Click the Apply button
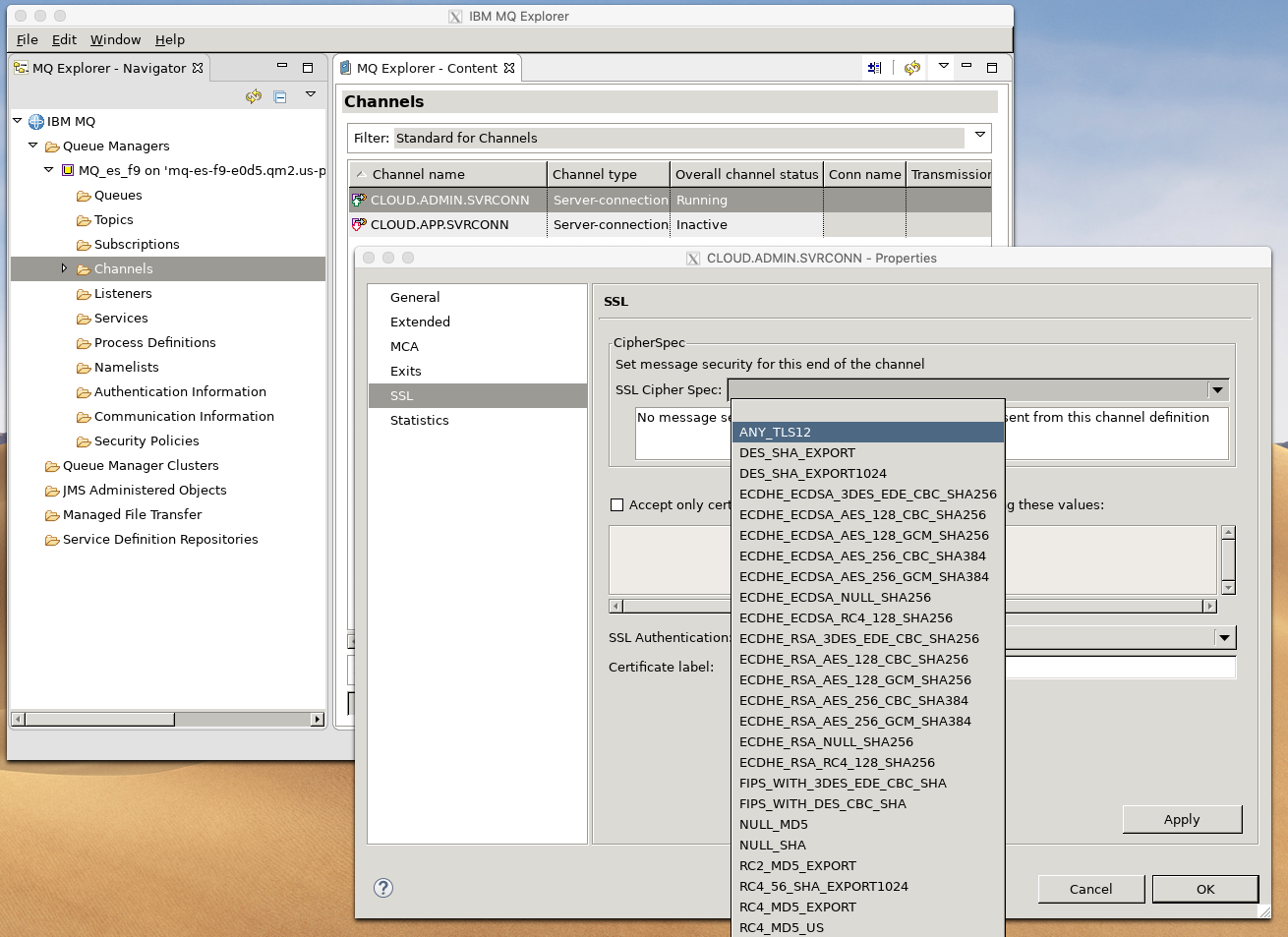The image size is (1288, 937). coord(1182,819)
